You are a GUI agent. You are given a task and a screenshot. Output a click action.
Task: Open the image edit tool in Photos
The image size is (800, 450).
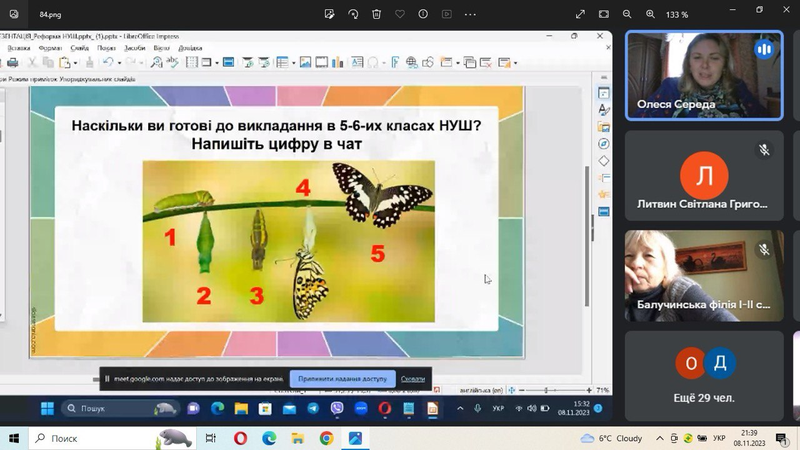click(x=330, y=14)
